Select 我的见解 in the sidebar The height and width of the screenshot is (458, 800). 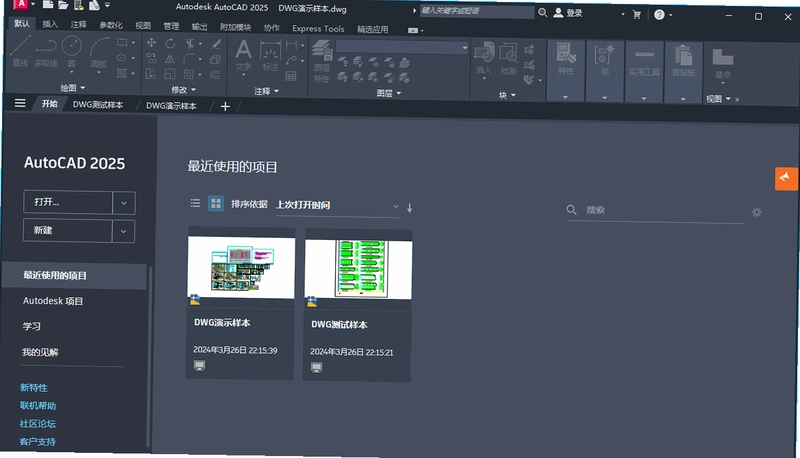(x=40, y=352)
